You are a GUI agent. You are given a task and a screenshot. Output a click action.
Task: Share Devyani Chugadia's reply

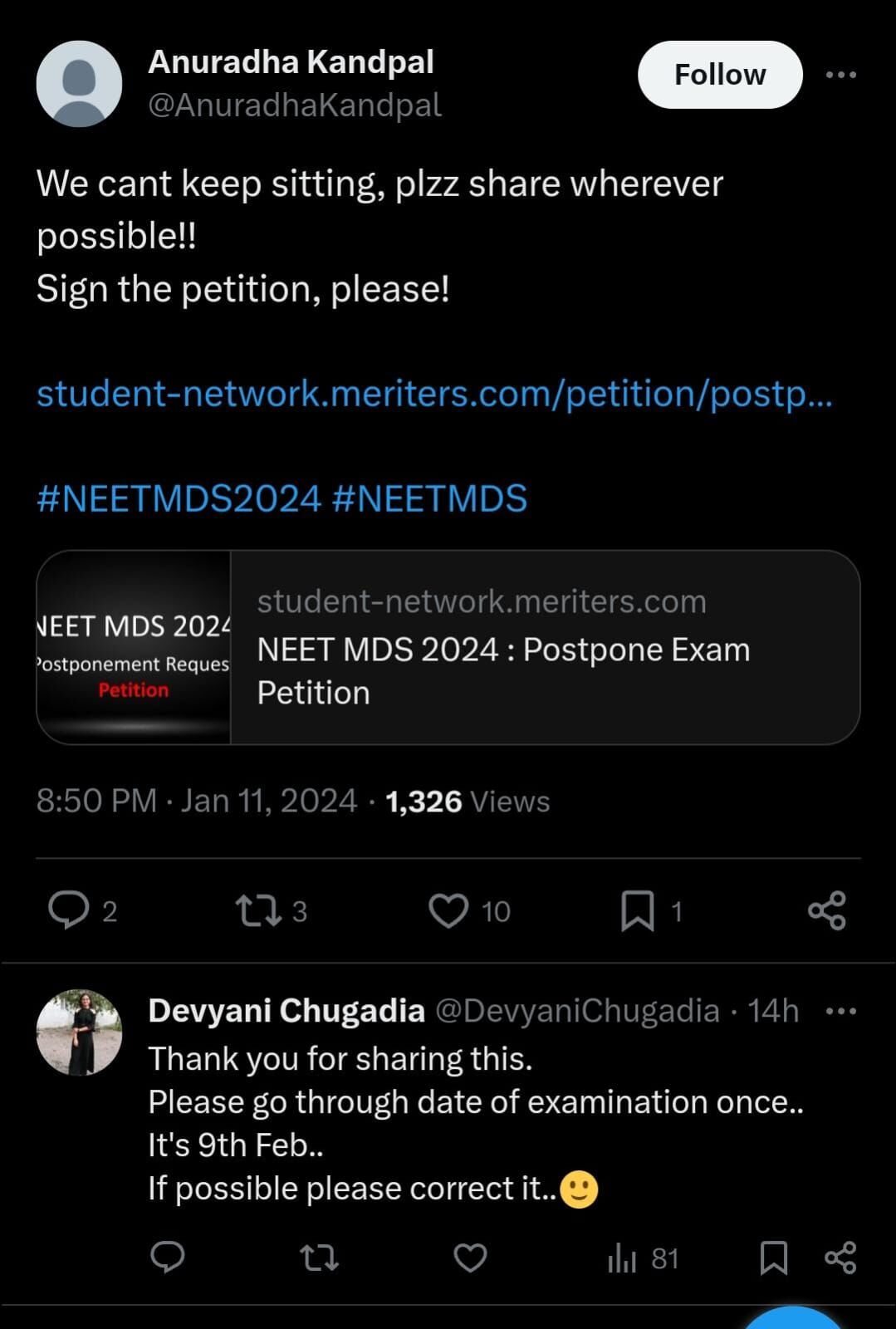[x=840, y=1258]
